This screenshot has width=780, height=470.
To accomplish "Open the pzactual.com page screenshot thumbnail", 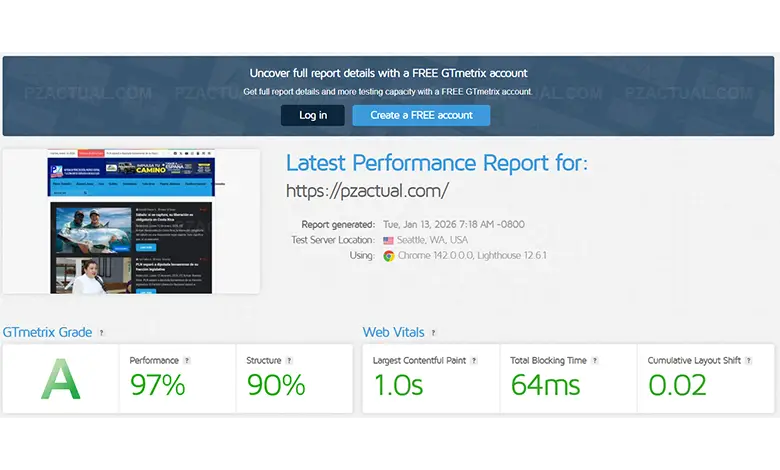I will click(x=131, y=221).
